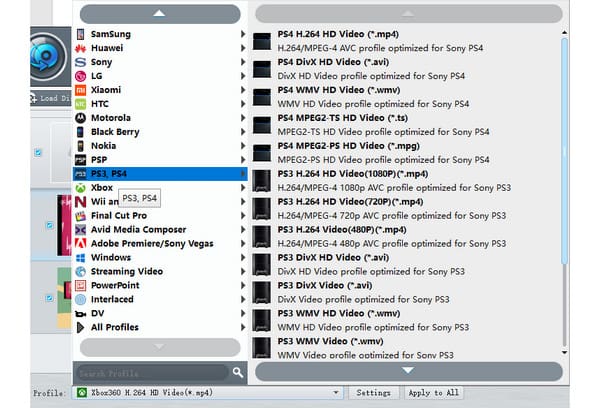Click the profile list vertical scrollbar thumb
The width and height of the screenshot is (600, 408).
[564, 151]
